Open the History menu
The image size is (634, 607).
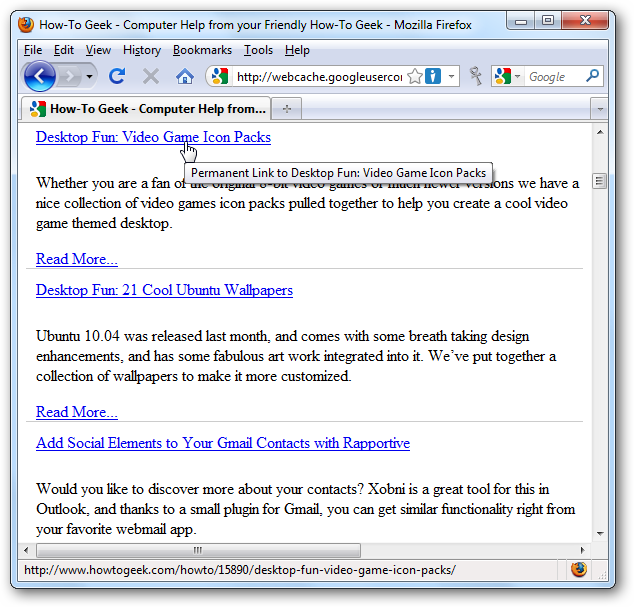pyautogui.click(x=142, y=50)
